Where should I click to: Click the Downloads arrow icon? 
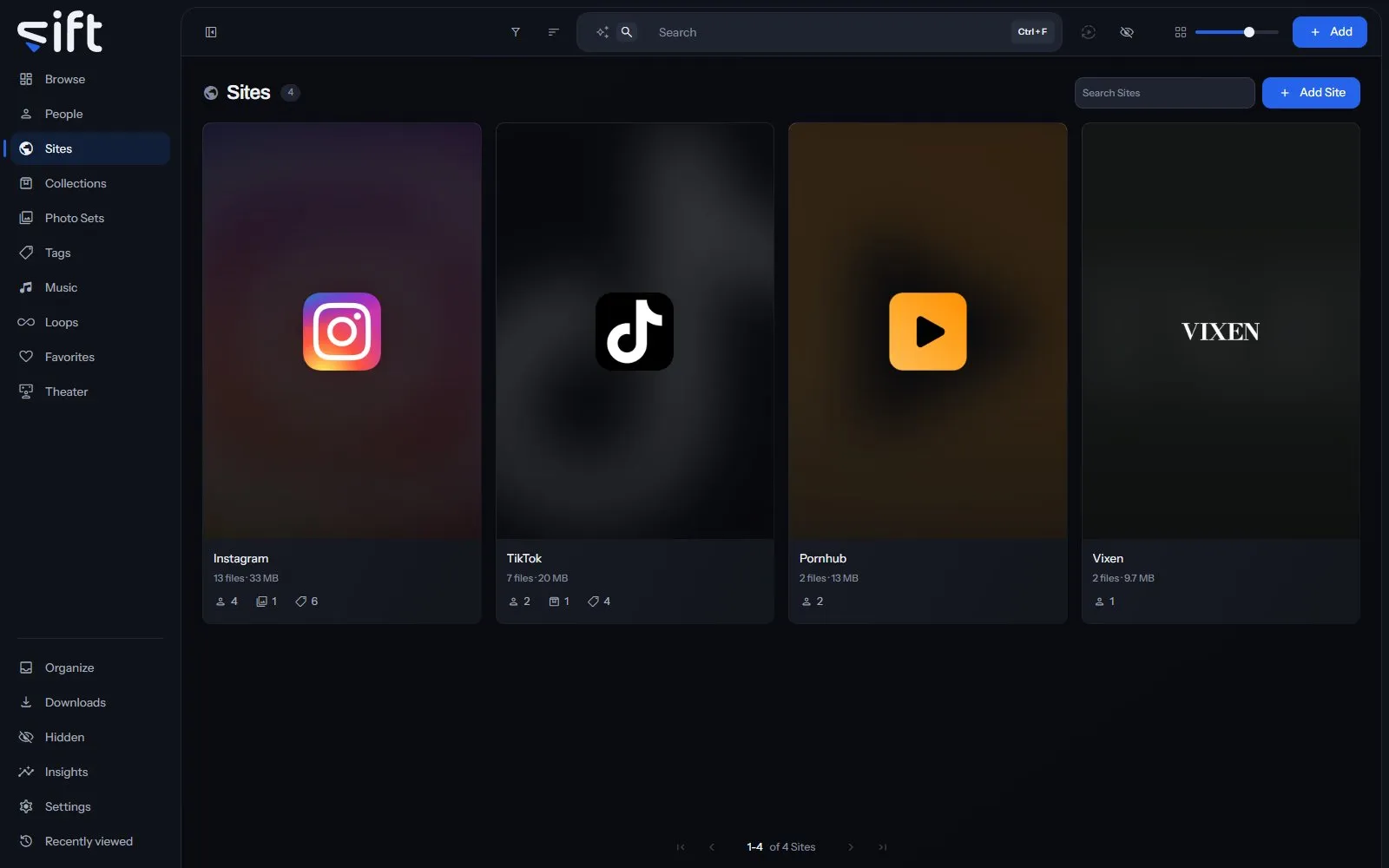pos(26,702)
